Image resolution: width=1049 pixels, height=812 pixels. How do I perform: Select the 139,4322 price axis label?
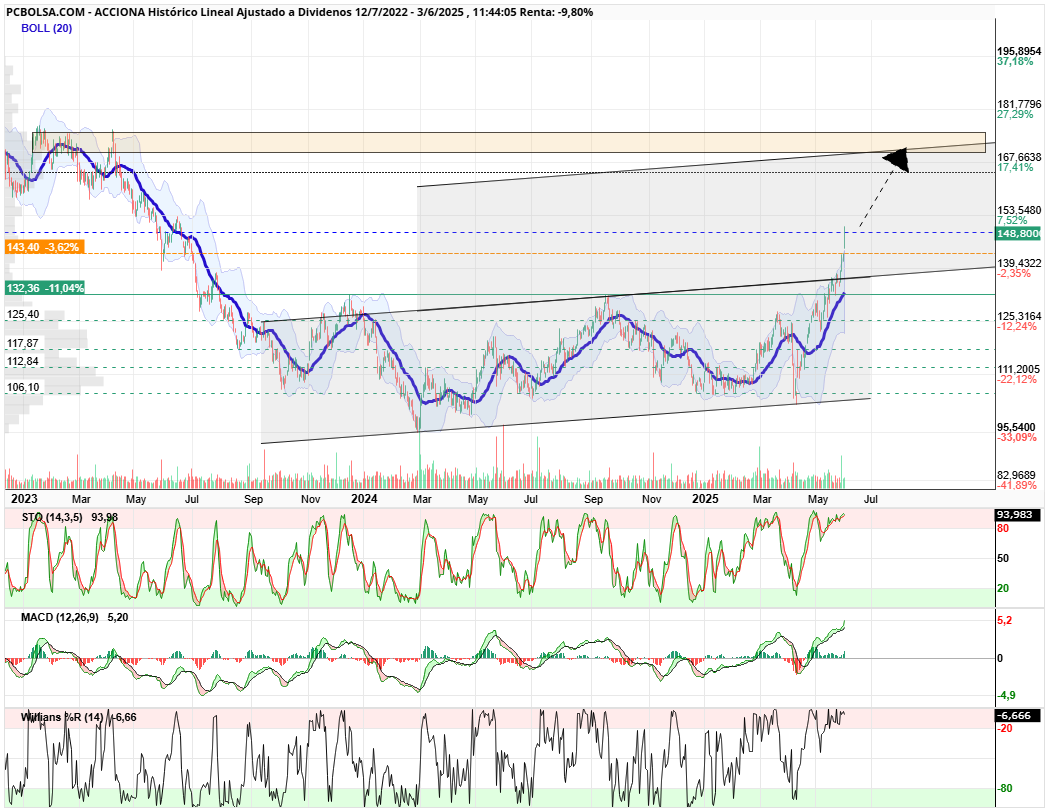[x=1019, y=264]
